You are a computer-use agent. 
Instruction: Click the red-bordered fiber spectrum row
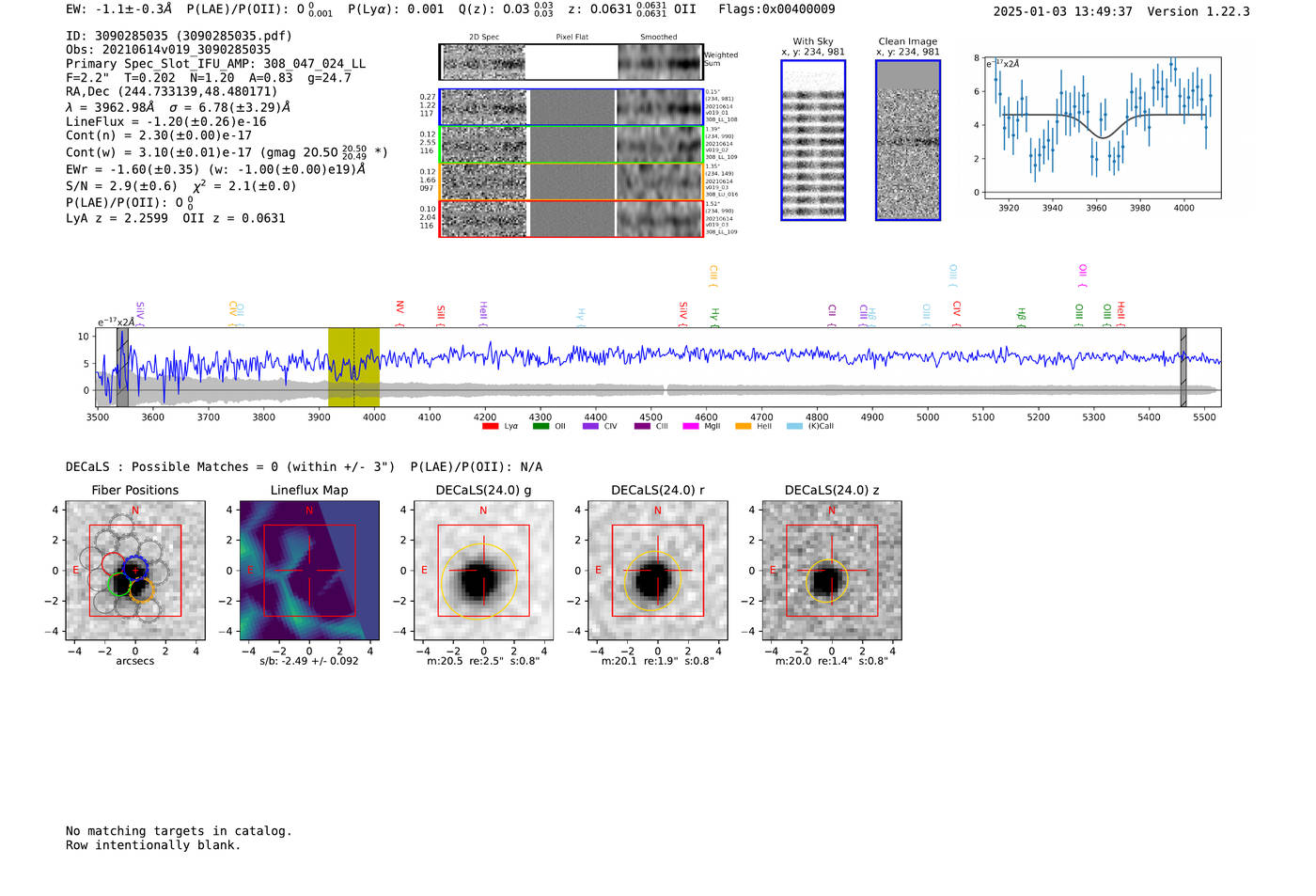(x=571, y=219)
